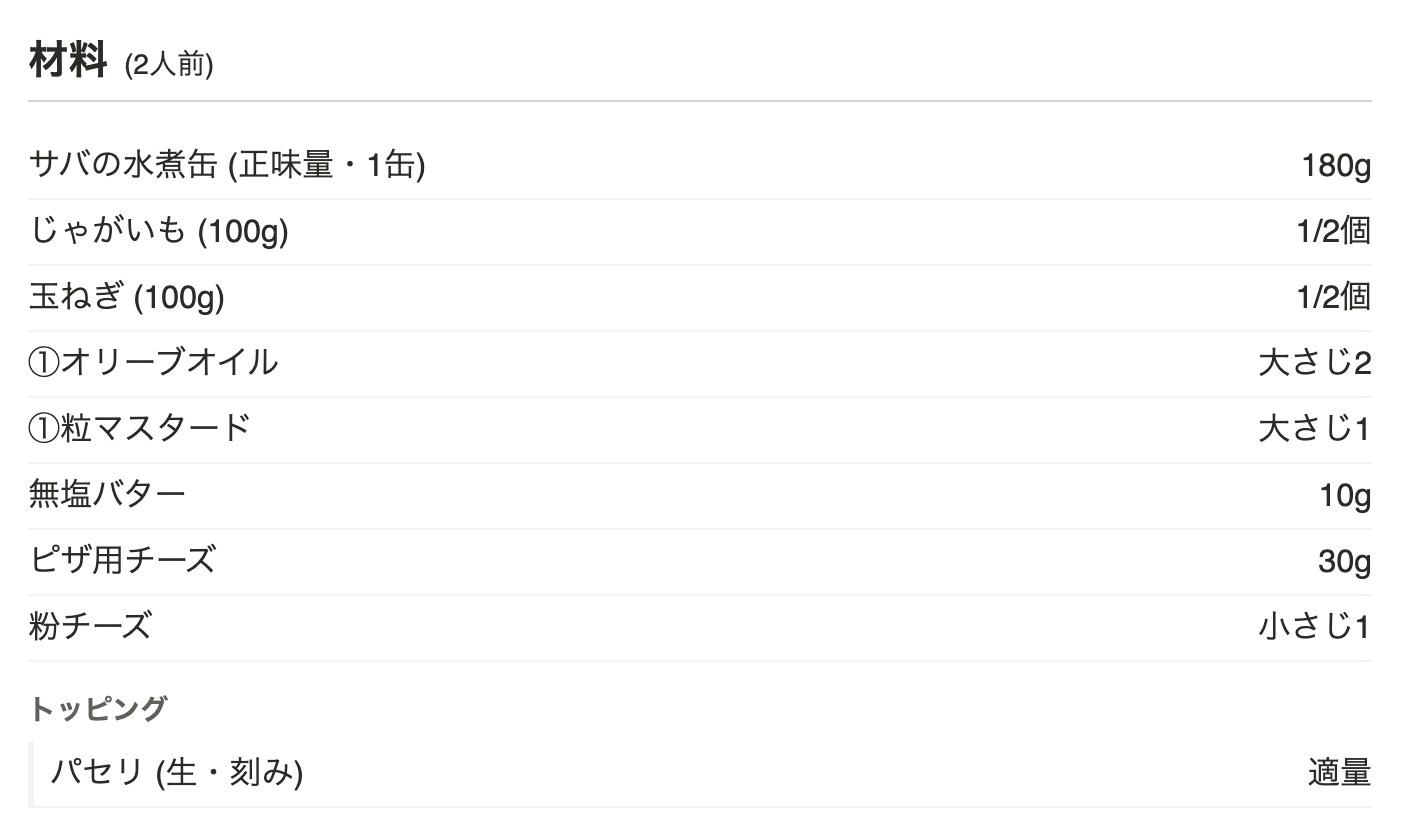Select the 玉ねぎ (100g) ingredient

pyautogui.click(x=127, y=297)
